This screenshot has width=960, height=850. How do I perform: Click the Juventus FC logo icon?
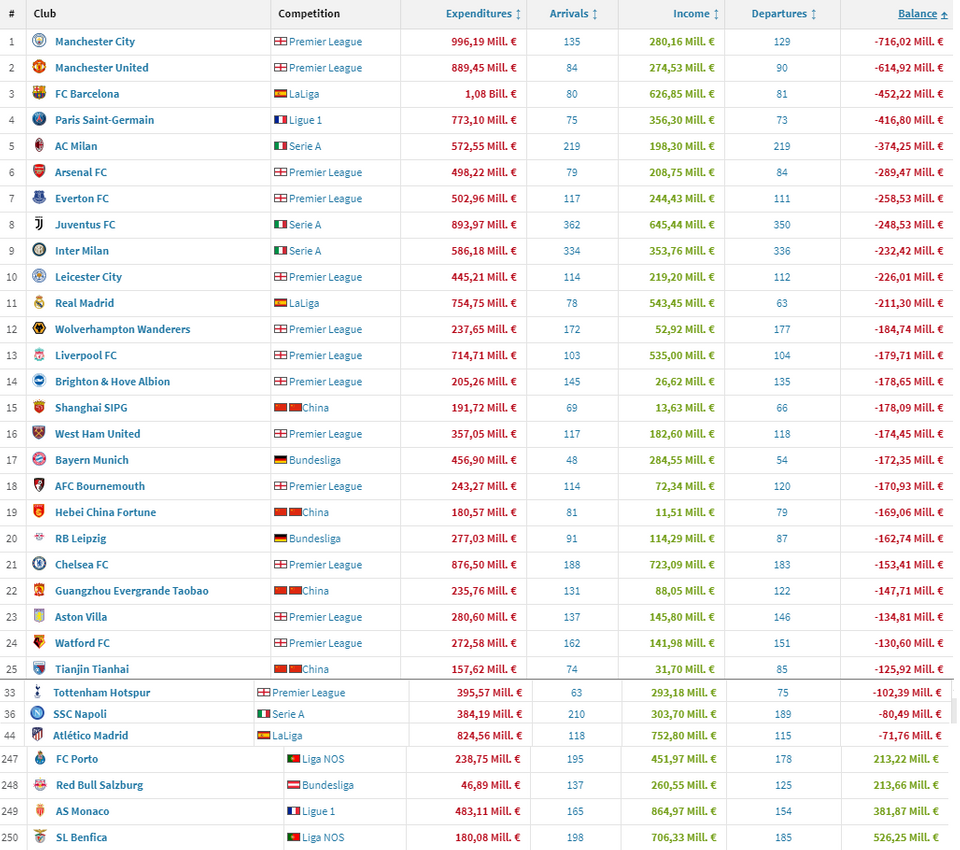(39, 224)
